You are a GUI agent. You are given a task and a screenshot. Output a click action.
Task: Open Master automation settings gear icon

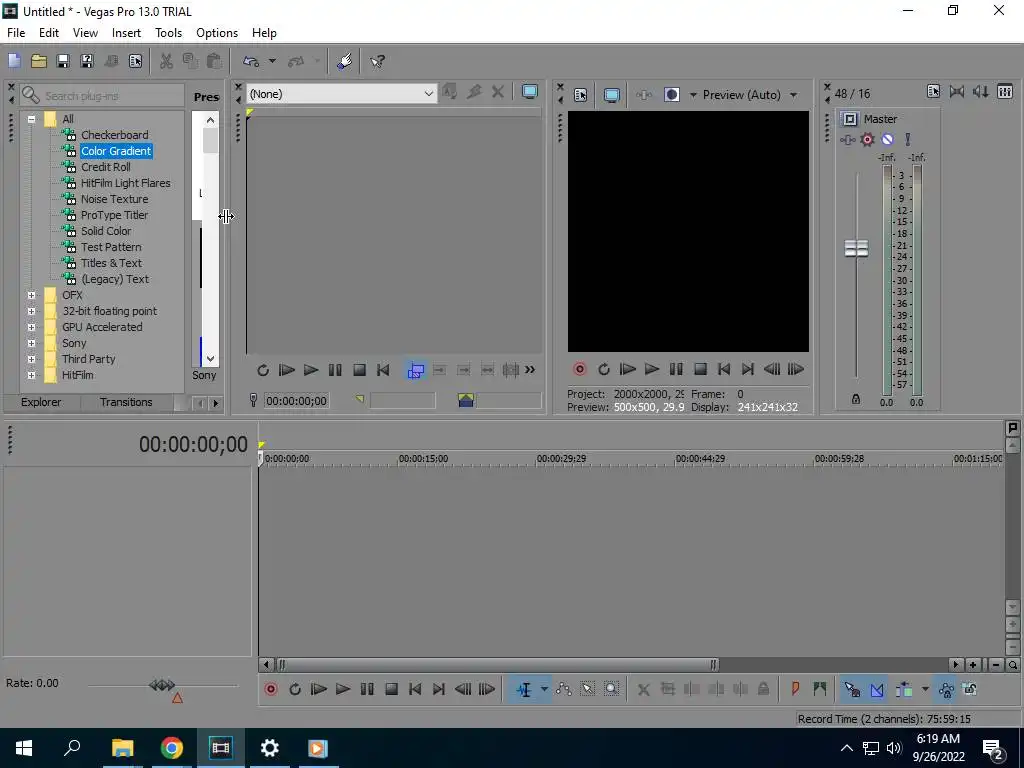click(x=867, y=139)
